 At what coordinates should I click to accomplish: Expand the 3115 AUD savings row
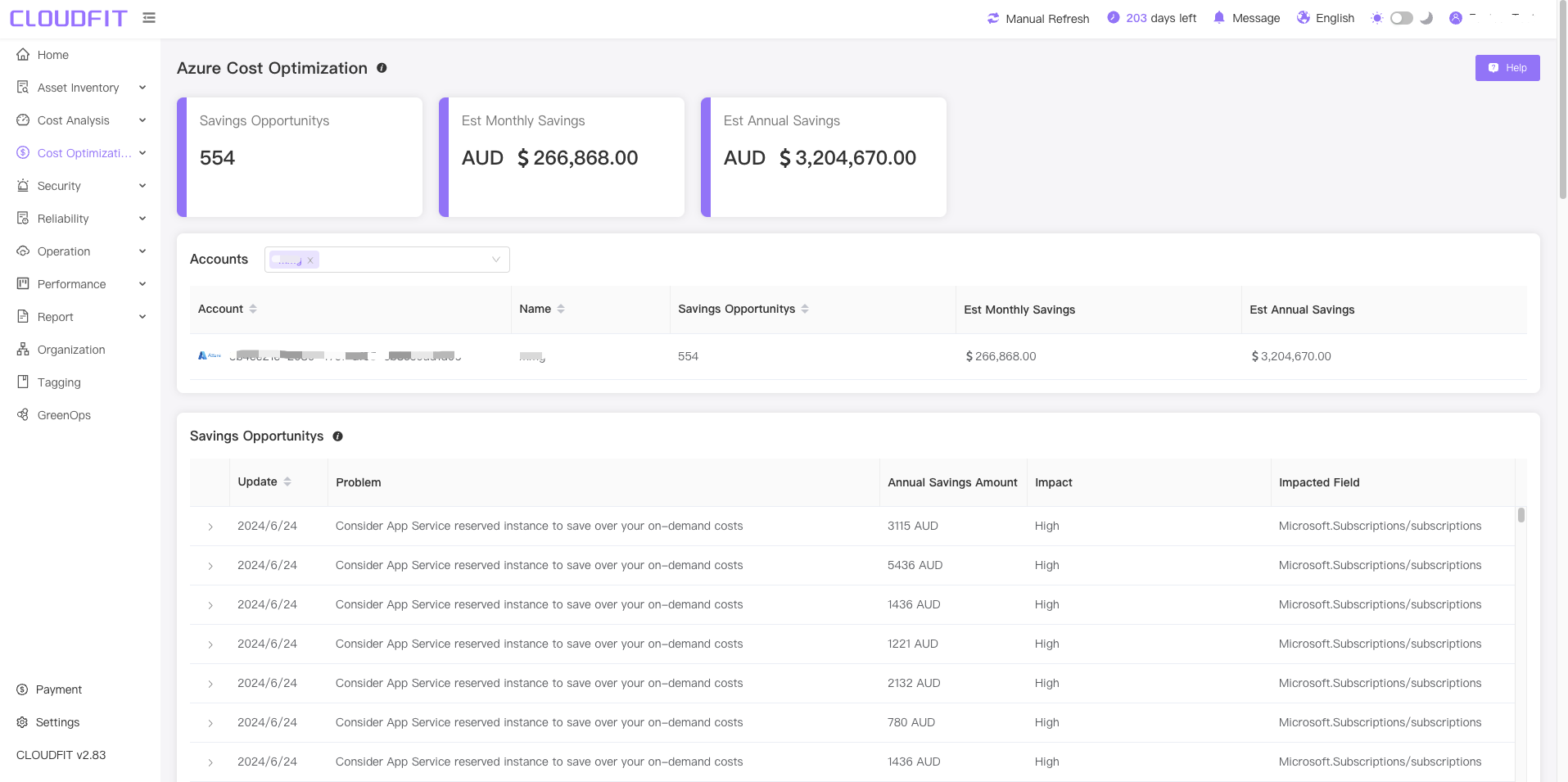coord(210,527)
